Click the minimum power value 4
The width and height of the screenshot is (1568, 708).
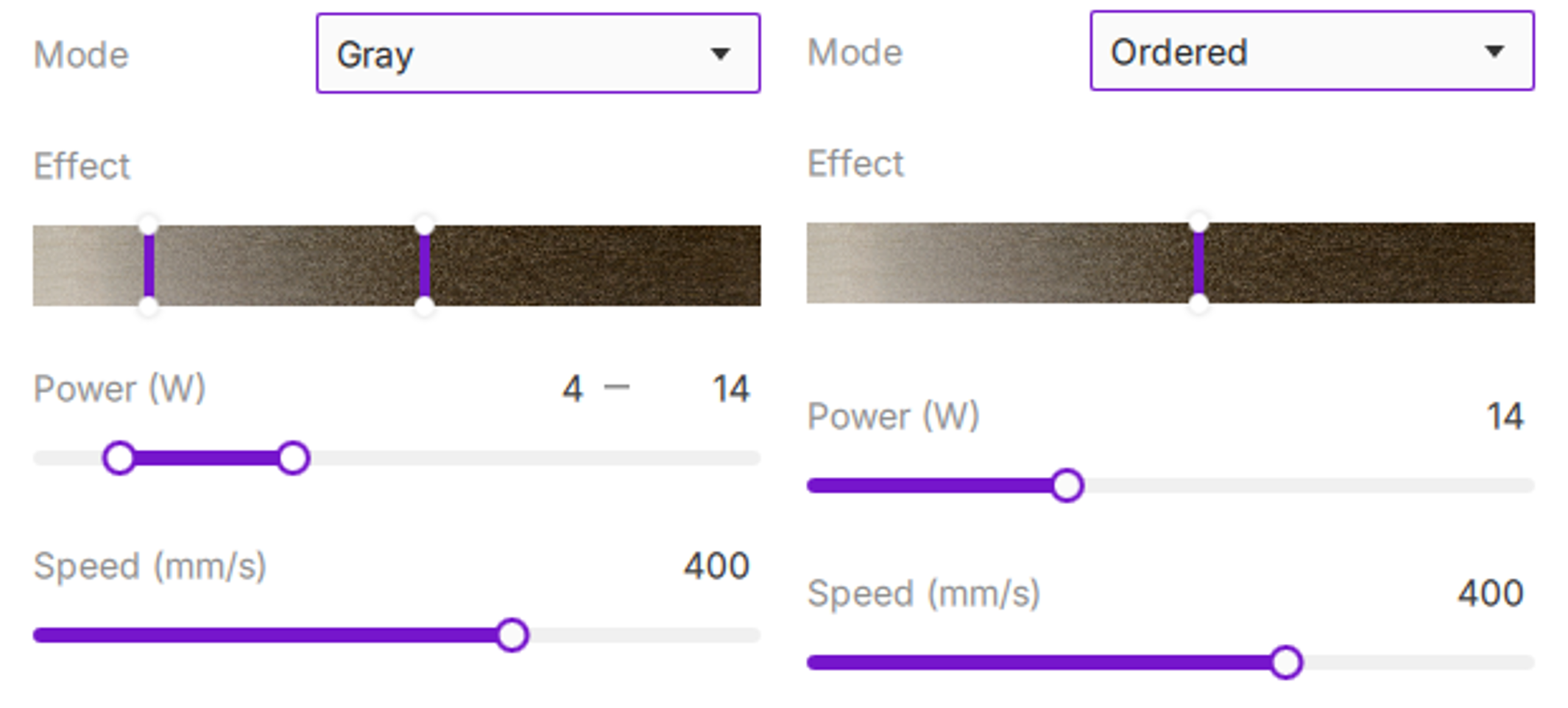tap(573, 389)
